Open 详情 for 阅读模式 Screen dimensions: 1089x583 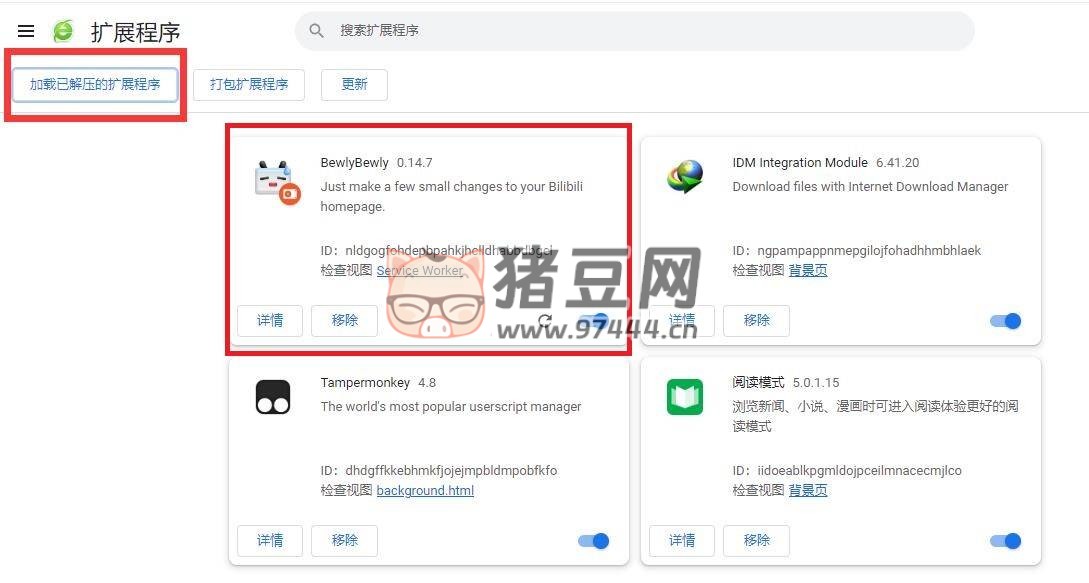point(682,541)
